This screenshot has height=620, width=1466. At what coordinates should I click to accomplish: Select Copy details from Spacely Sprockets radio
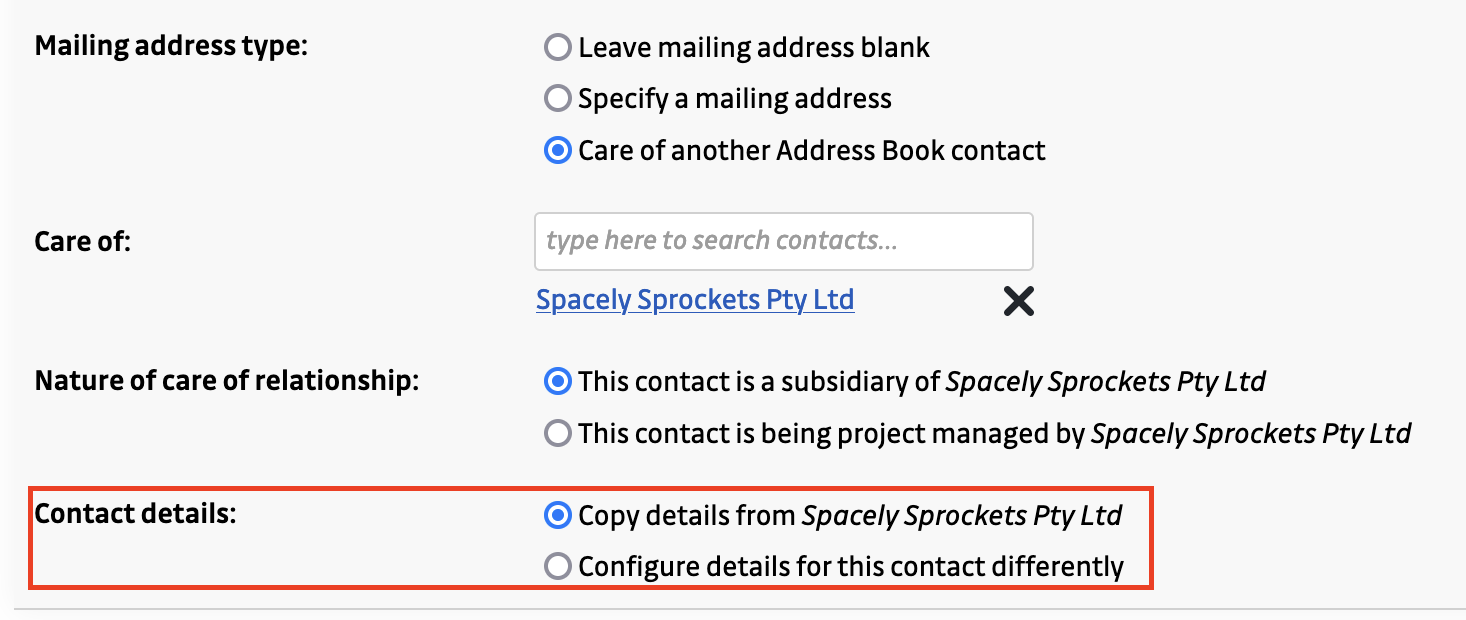point(557,515)
